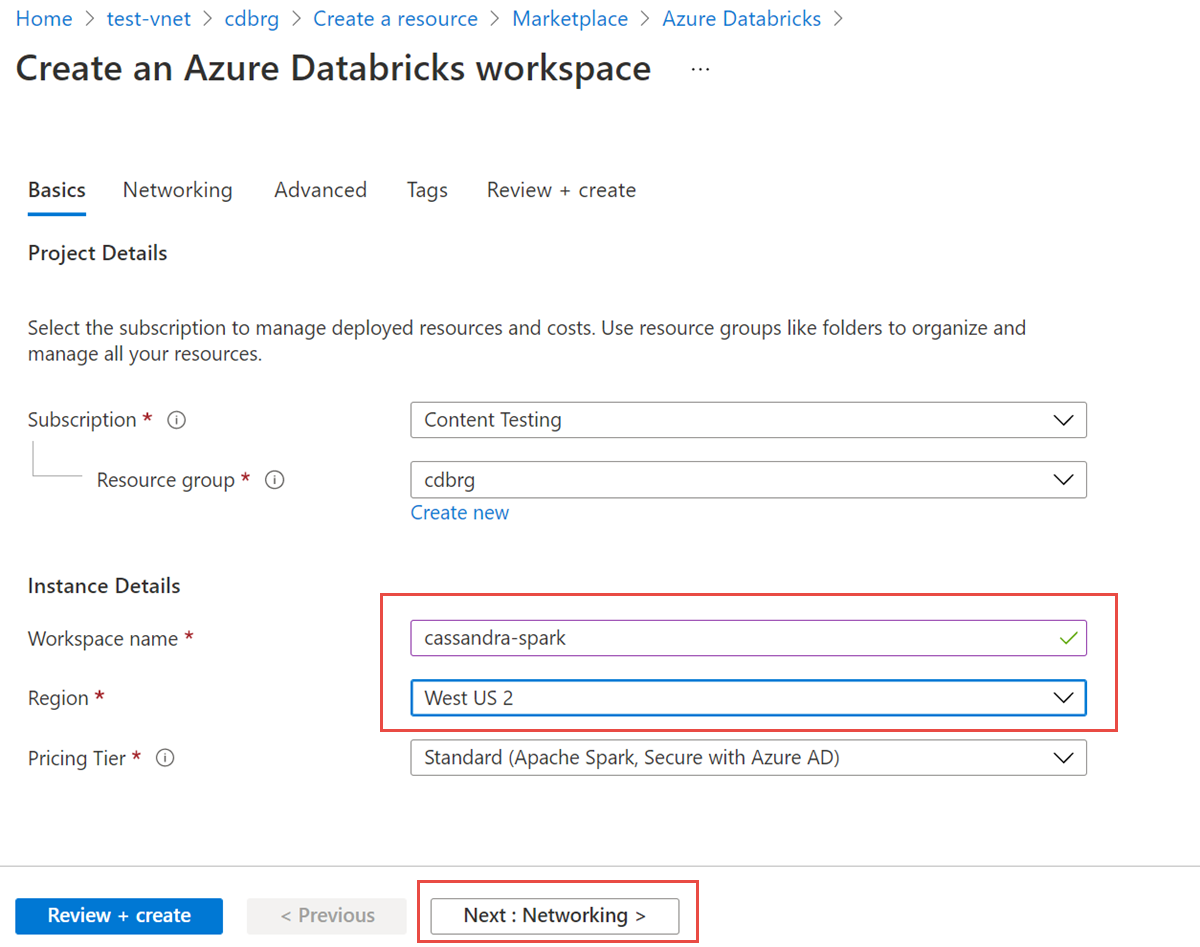The image size is (1200, 947).
Task: Go to Marketplace breadcrumb link
Action: tap(570, 18)
